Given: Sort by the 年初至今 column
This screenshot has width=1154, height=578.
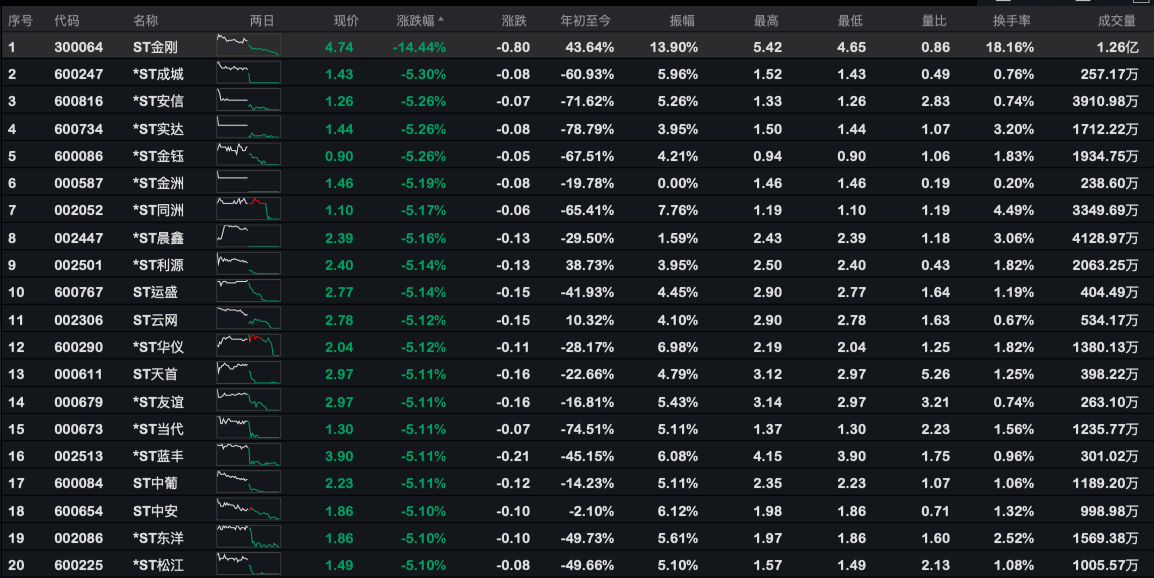Looking at the screenshot, I should click(588, 20).
